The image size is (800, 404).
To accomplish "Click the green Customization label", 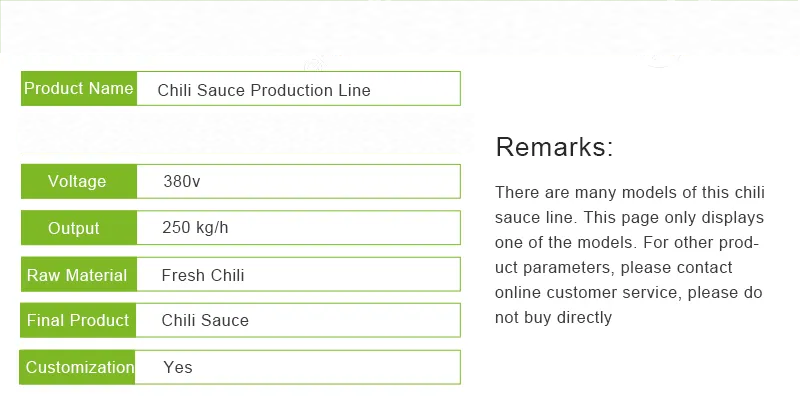I will (x=80, y=367).
